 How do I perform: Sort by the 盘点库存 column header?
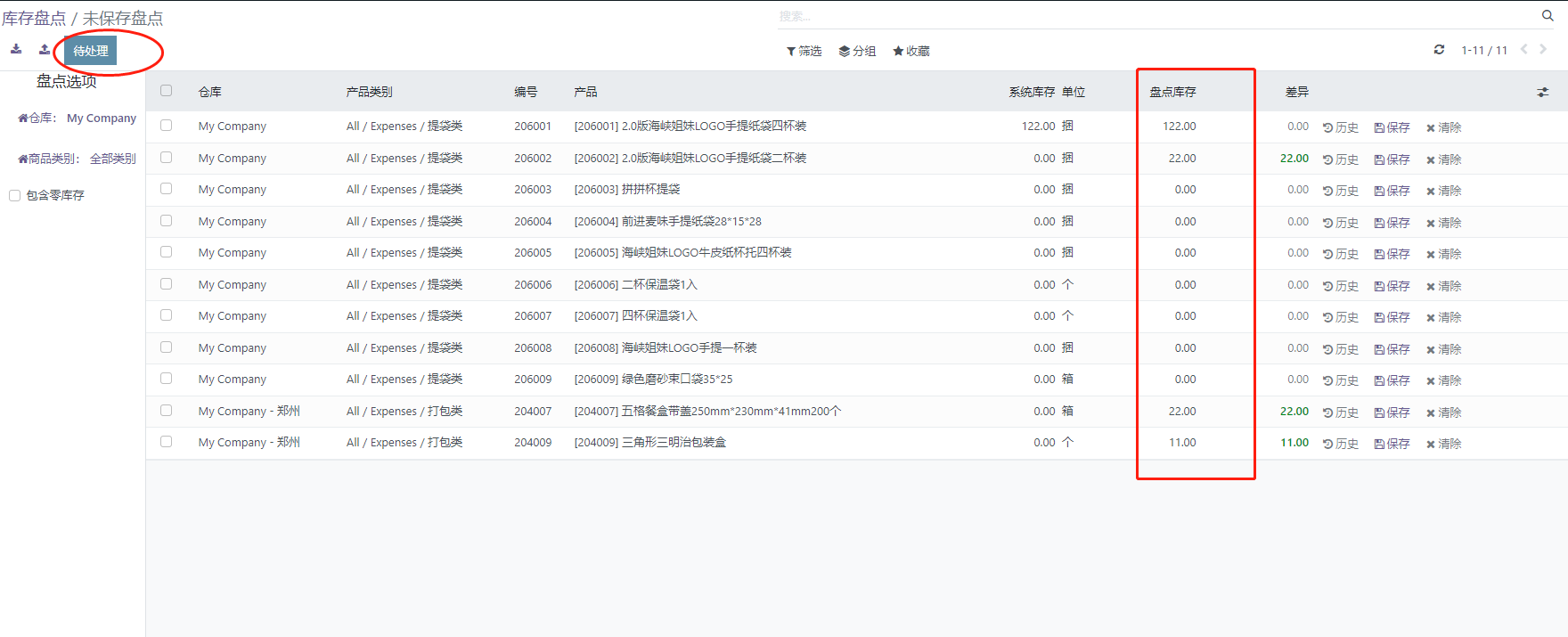point(1172,93)
